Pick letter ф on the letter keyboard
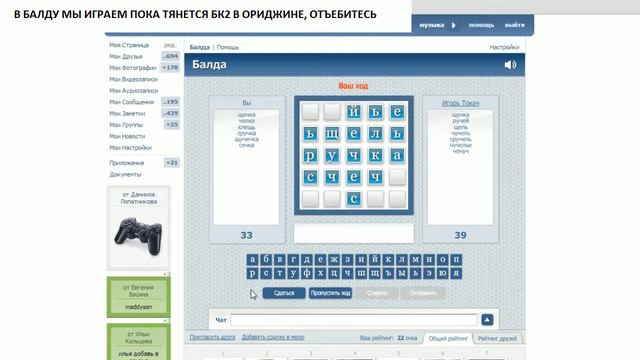The width and height of the screenshot is (640, 360). 307,273
